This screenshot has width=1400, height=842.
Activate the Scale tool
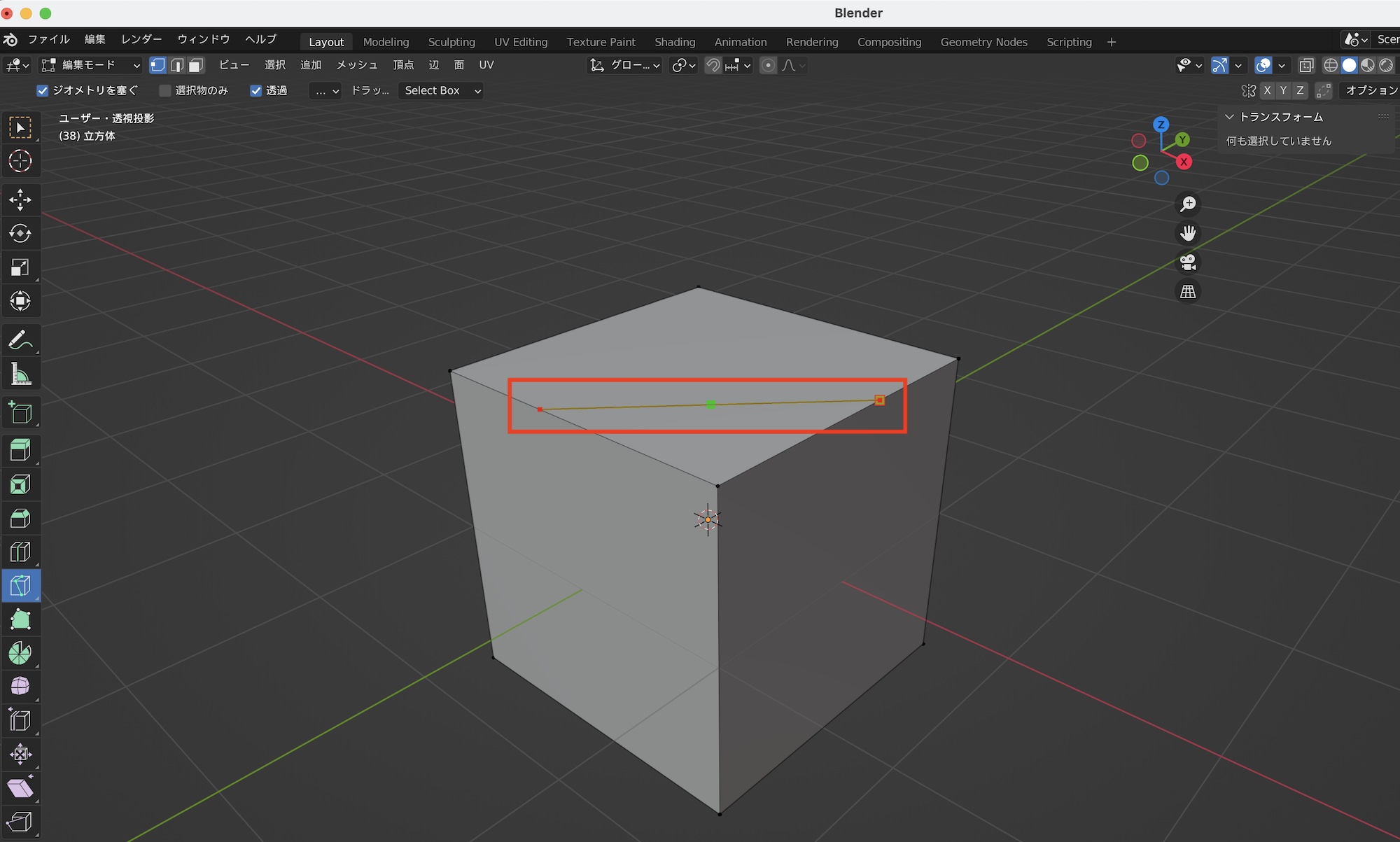tap(20, 267)
